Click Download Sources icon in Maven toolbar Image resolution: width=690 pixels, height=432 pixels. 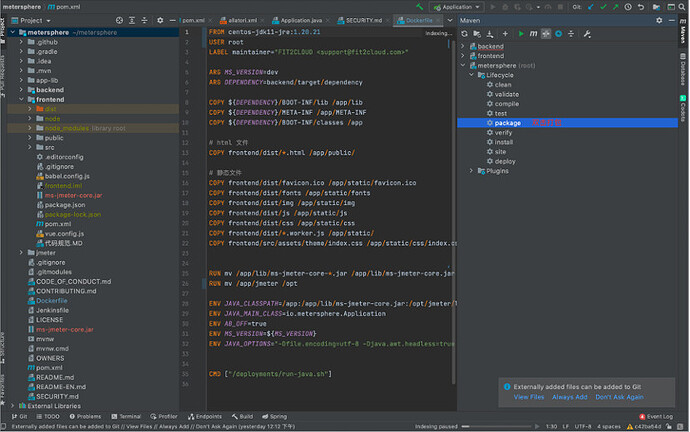tap(489, 34)
